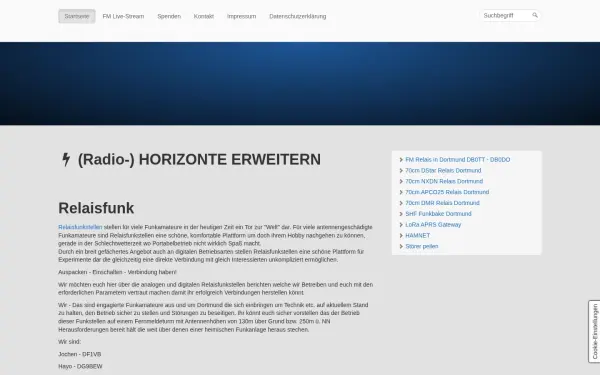
Task: Open the 70cm DStar Relais Dortmund link
Action: point(443,171)
